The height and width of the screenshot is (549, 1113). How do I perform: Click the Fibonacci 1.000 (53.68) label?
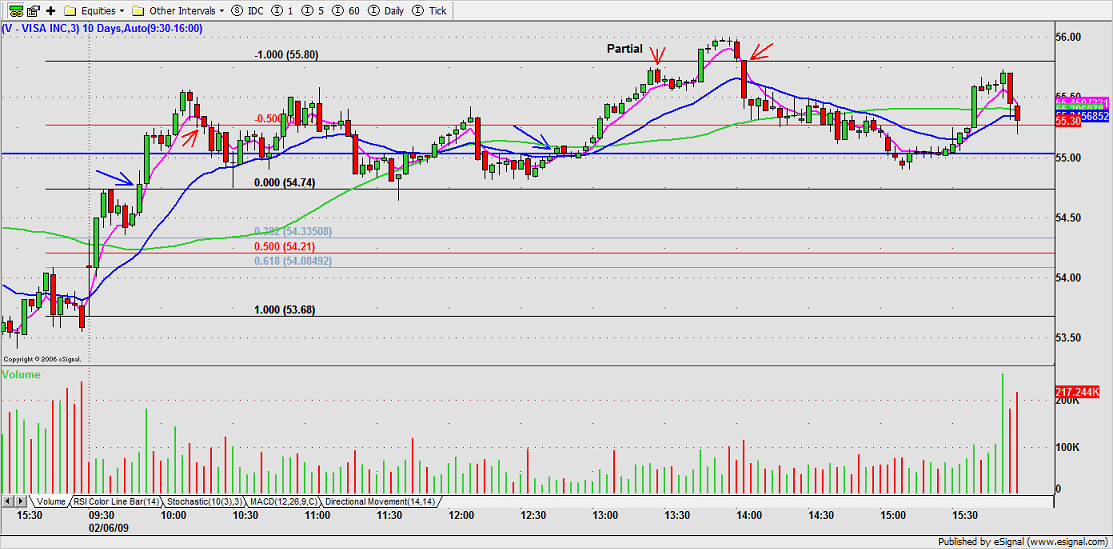tap(285, 310)
